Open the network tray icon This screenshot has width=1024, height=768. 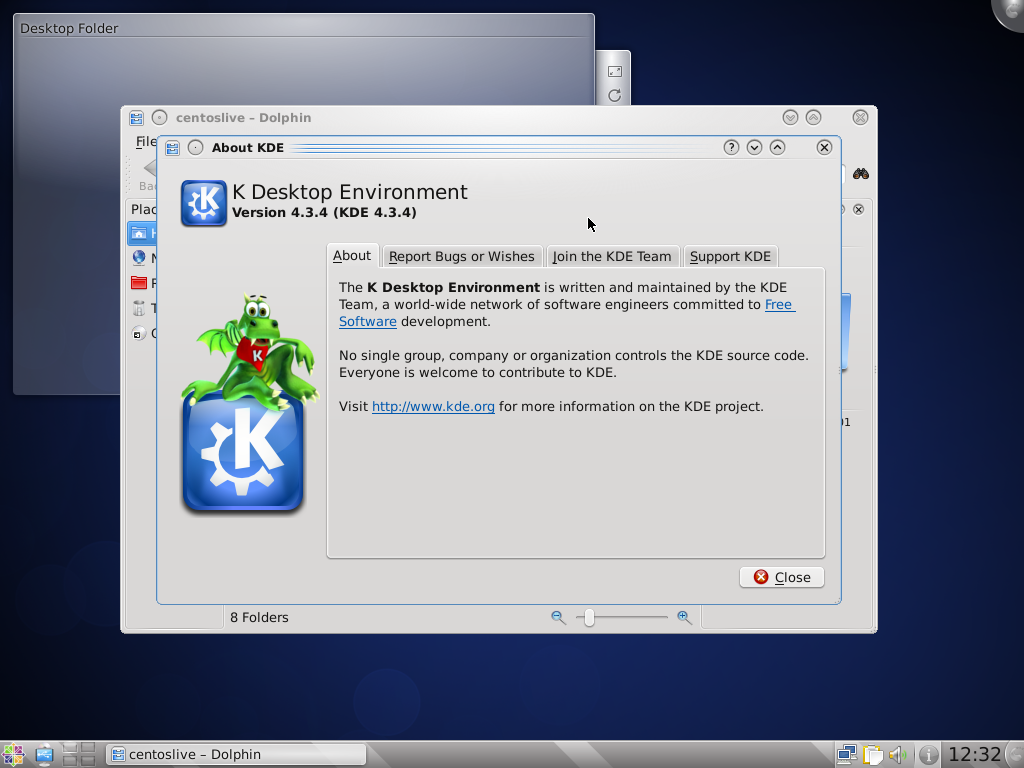coord(847,755)
